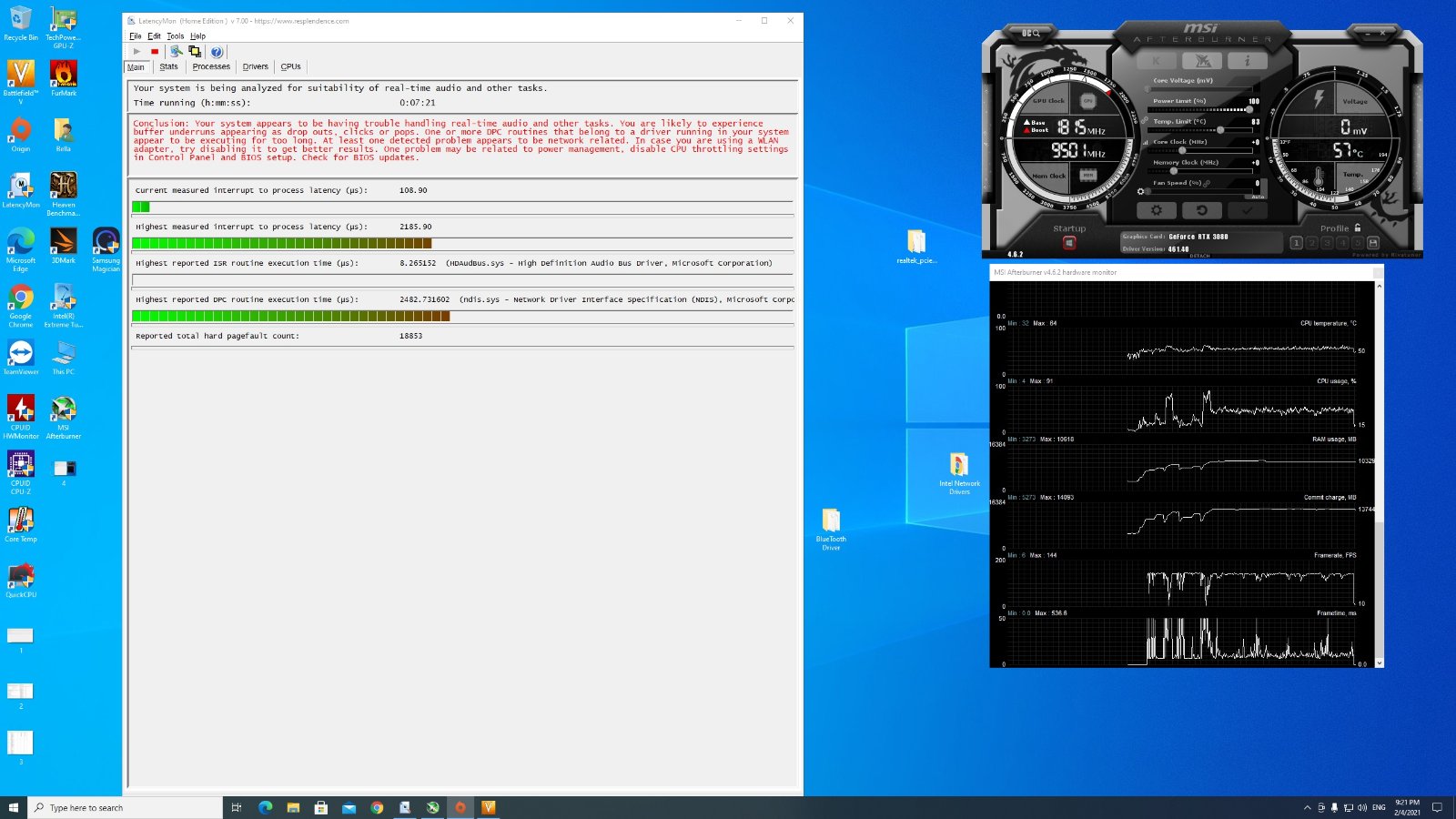Select the Origin desktop icon
Image resolution: width=1456 pixels, height=819 pixels.
point(21,135)
